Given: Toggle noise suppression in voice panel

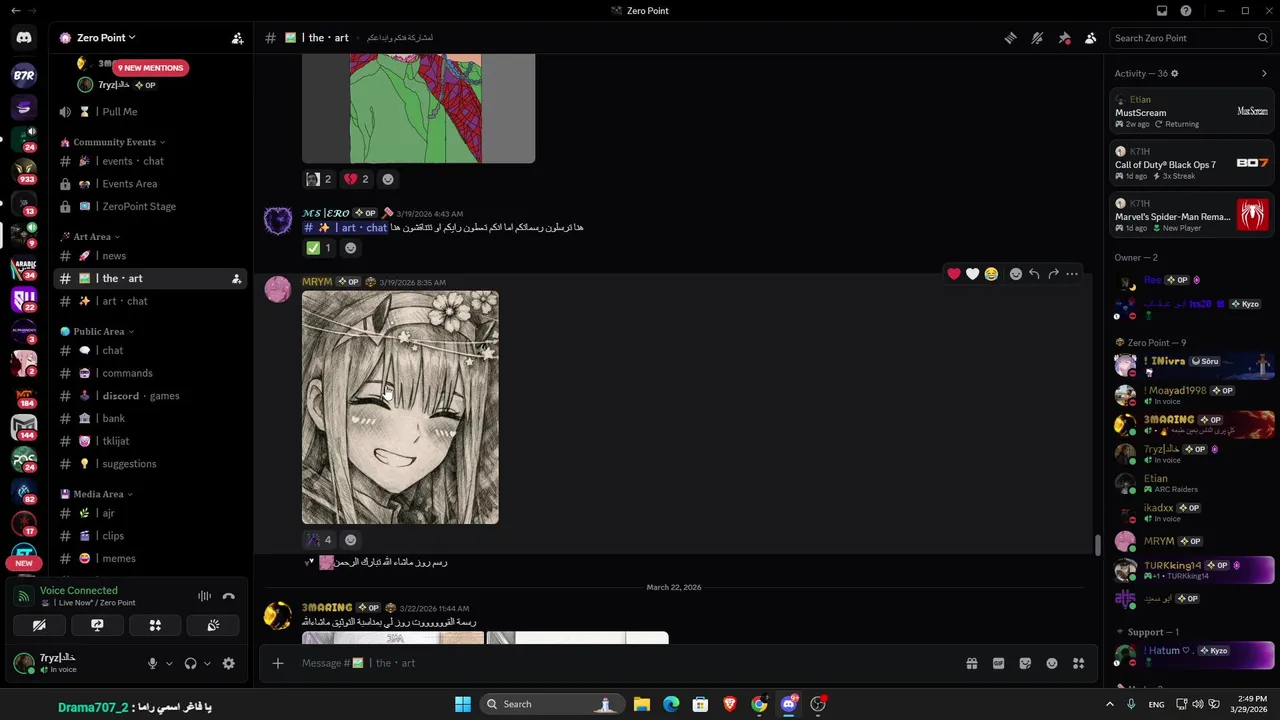Looking at the screenshot, I should pos(204,596).
